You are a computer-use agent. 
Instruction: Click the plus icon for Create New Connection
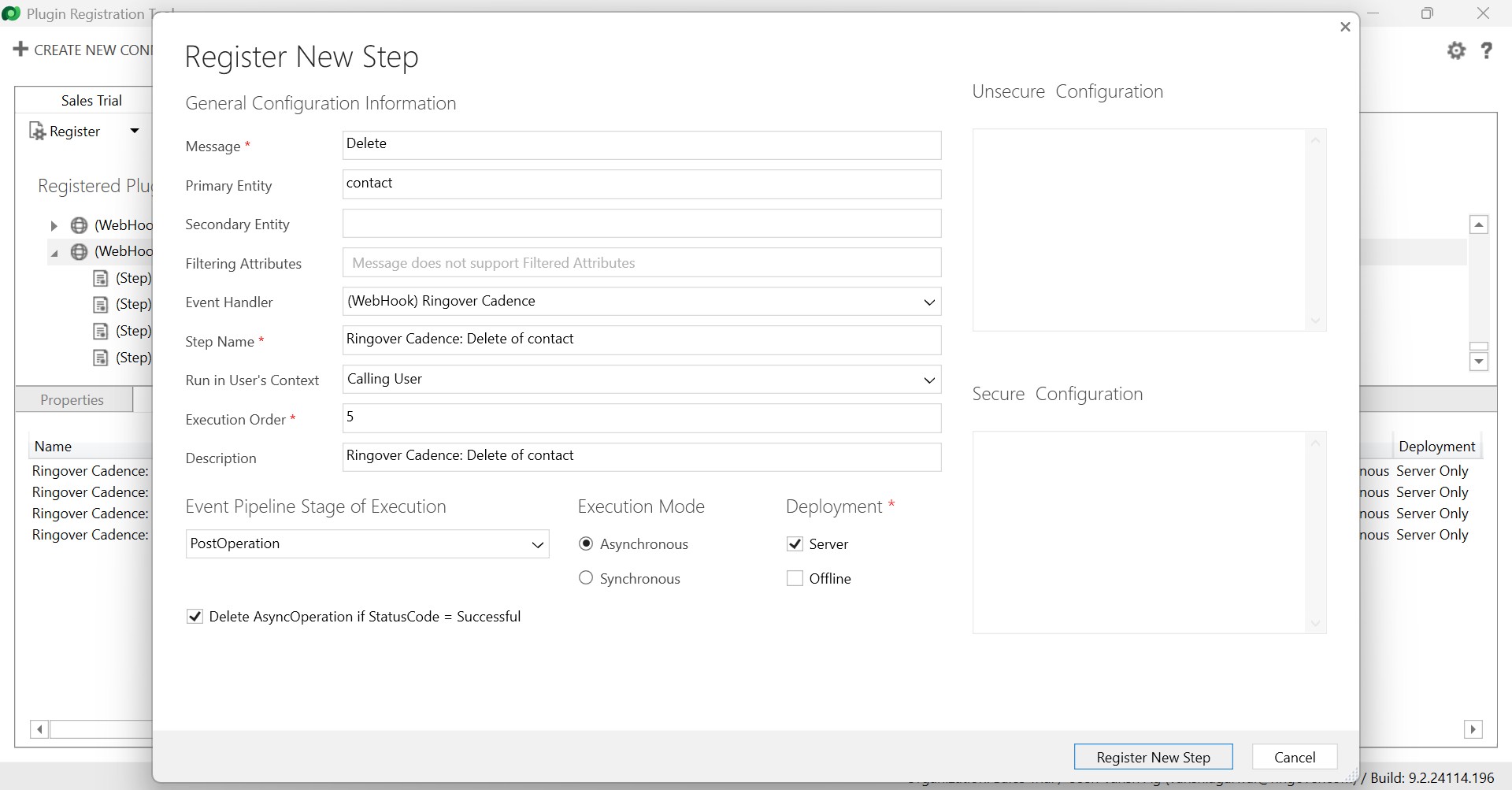click(x=21, y=49)
